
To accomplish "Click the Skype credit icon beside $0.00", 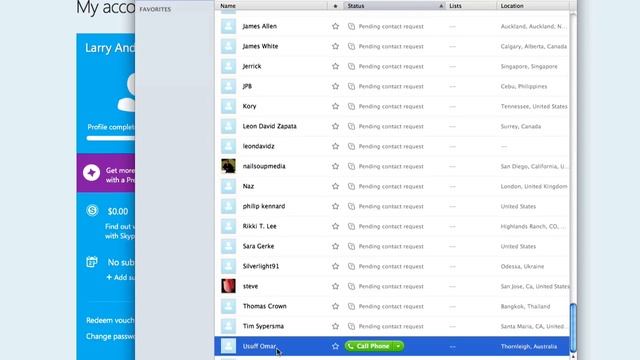I will (x=92, y=211).
